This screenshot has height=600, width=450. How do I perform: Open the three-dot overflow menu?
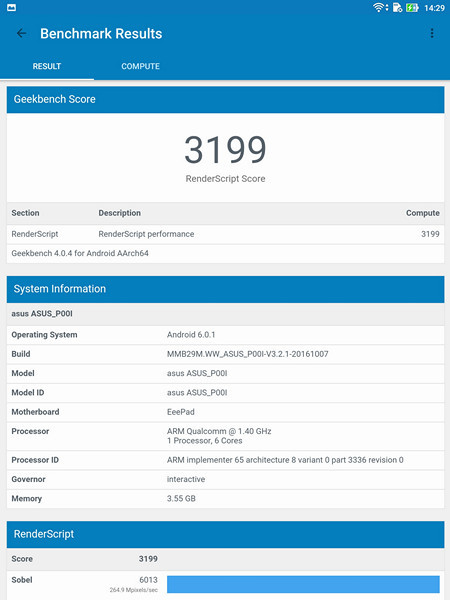click(x=432, y=34)
